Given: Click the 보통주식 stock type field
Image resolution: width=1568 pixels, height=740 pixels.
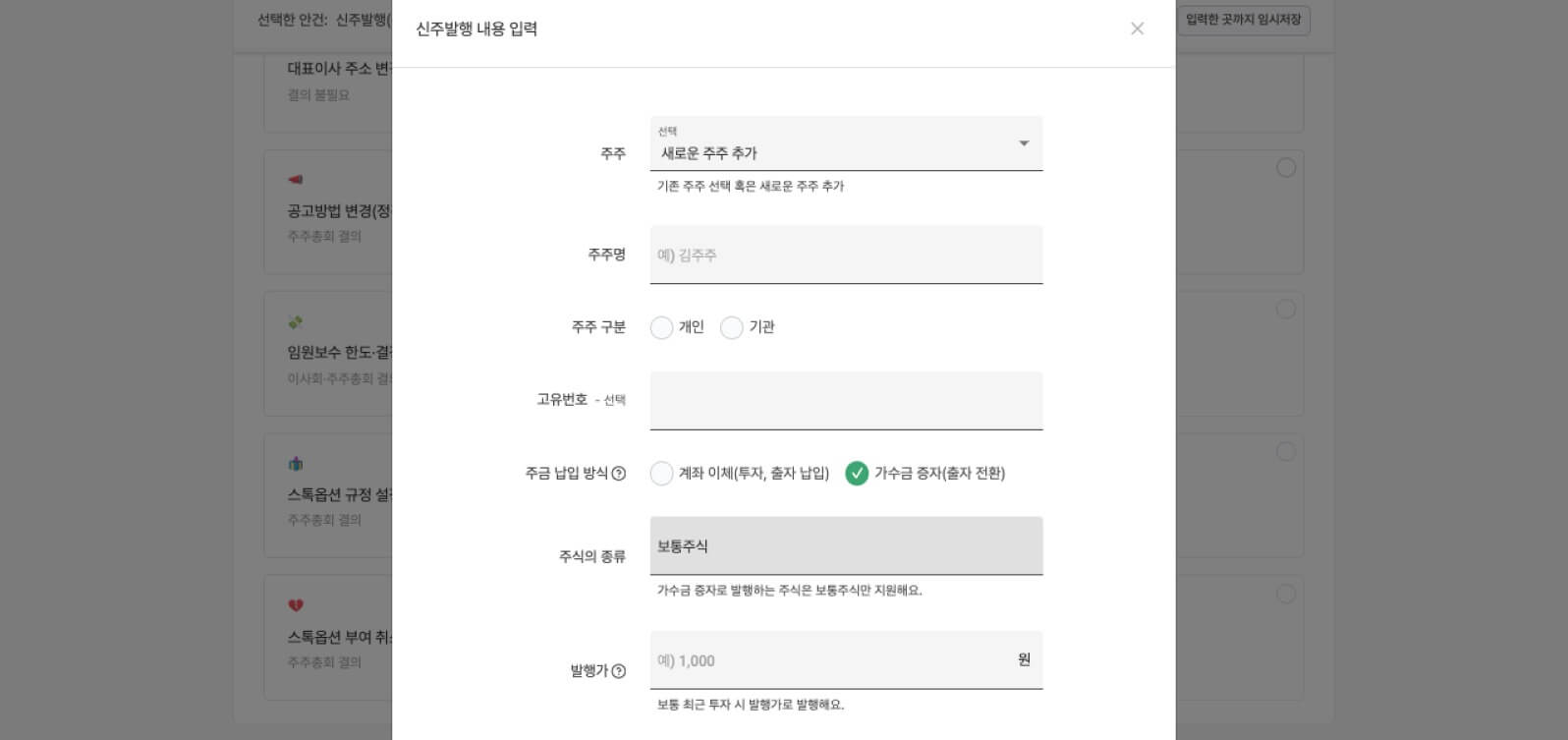Looking at the screenshot, I should 845,545.
